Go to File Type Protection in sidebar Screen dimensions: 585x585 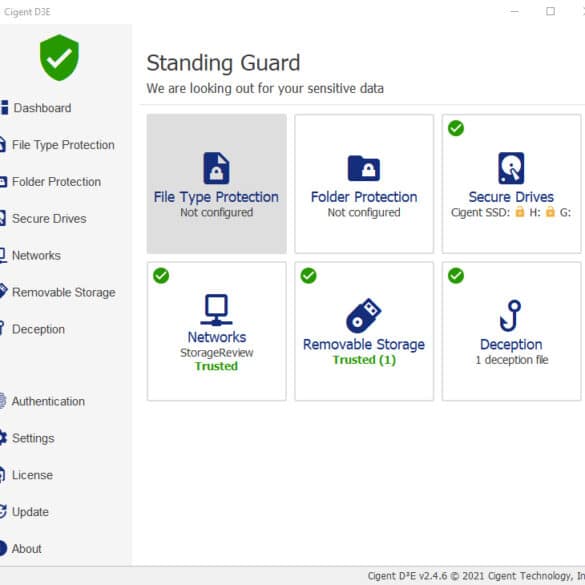63,145
